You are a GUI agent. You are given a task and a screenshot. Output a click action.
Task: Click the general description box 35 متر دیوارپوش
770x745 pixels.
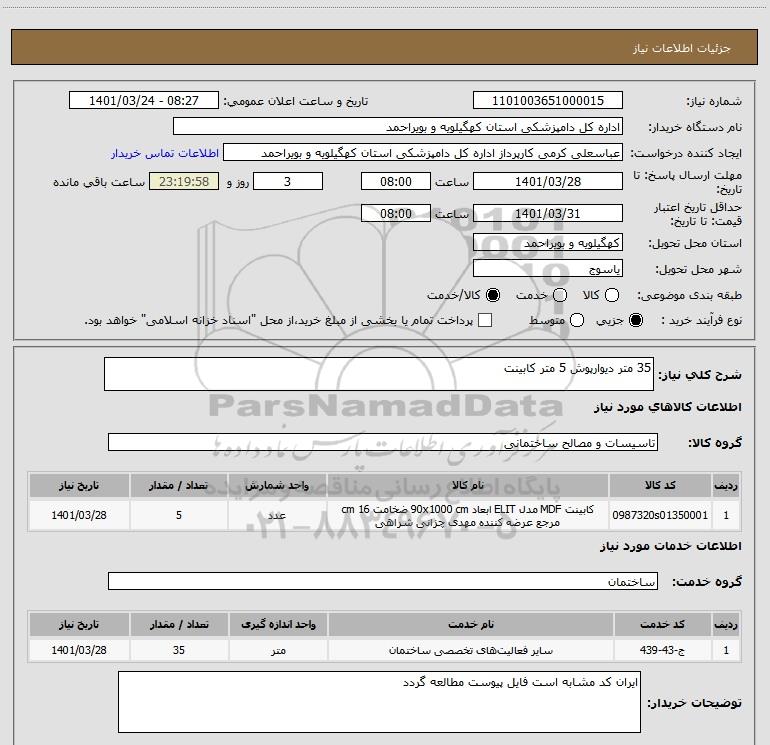coord(379,374)
